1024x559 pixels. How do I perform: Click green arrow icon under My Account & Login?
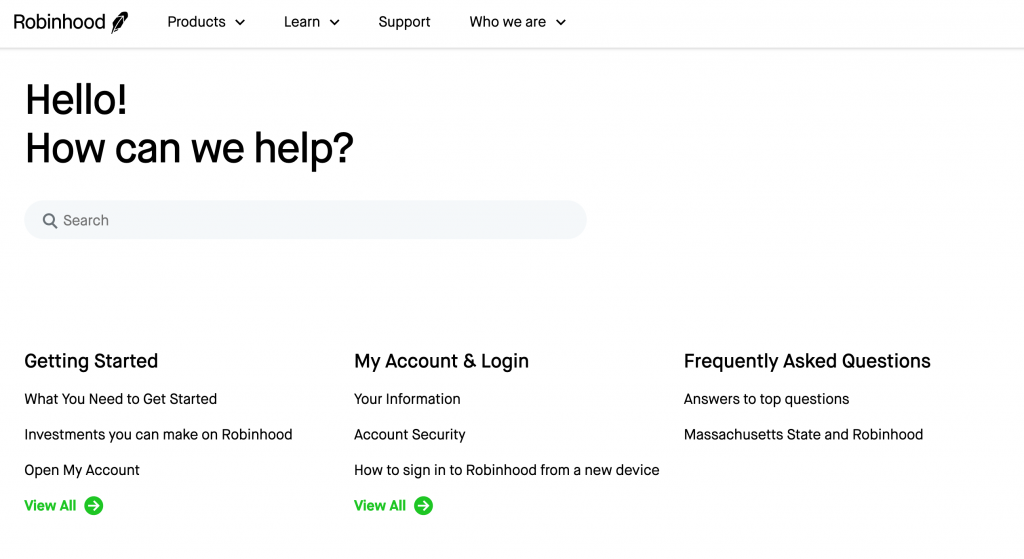coord(423,505)
